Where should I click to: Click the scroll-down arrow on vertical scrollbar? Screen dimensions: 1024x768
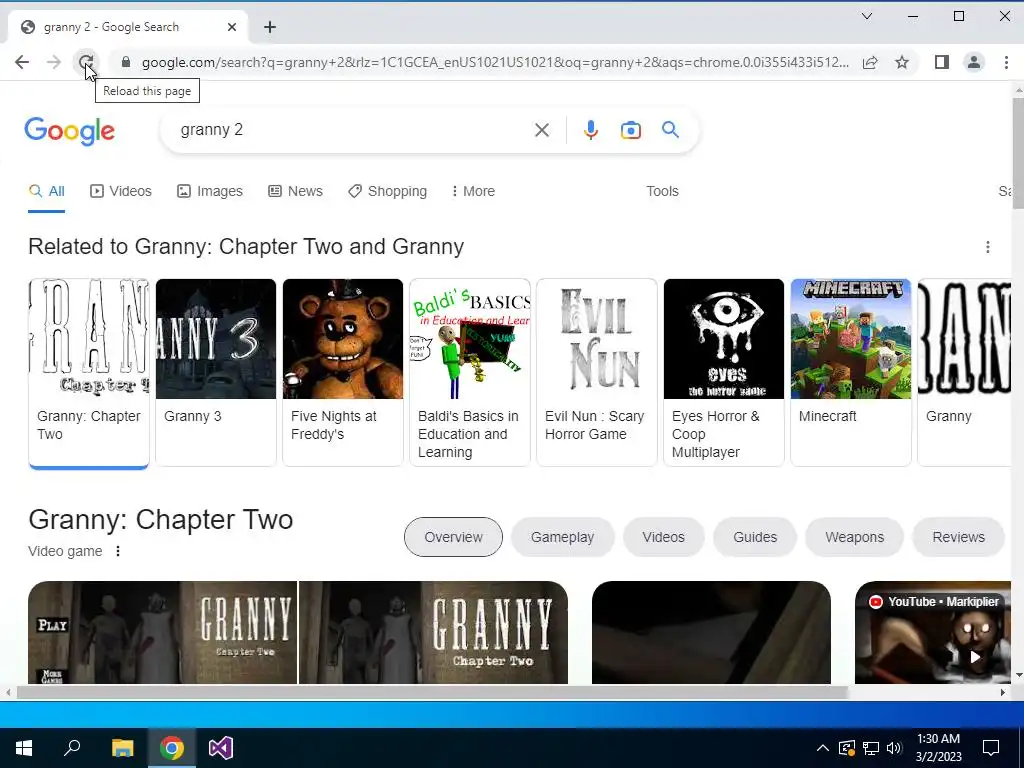pyautogui.click(x=1018, y=675)
